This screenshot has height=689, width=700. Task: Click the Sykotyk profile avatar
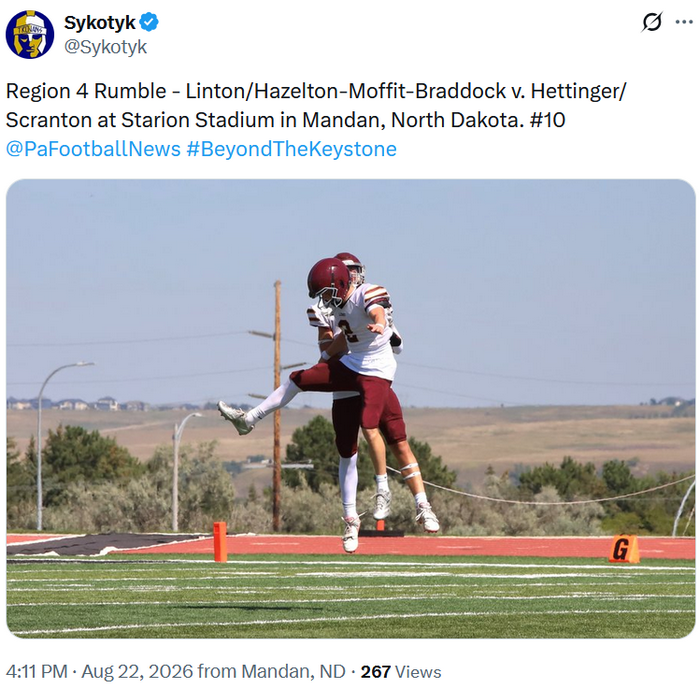(x=30, y=34)
